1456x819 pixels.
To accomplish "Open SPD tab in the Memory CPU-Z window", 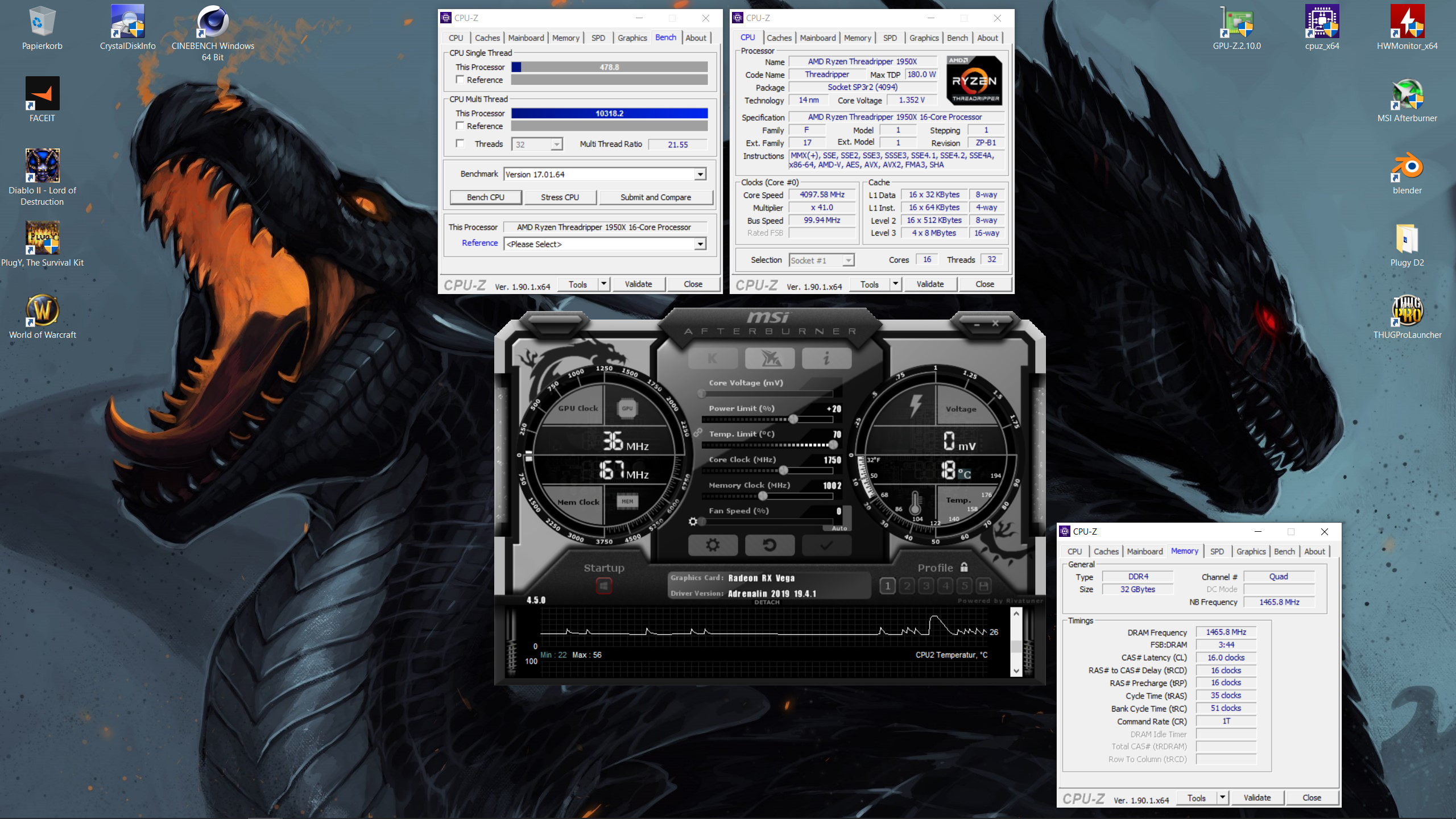I will click(x=1217, y=552).
